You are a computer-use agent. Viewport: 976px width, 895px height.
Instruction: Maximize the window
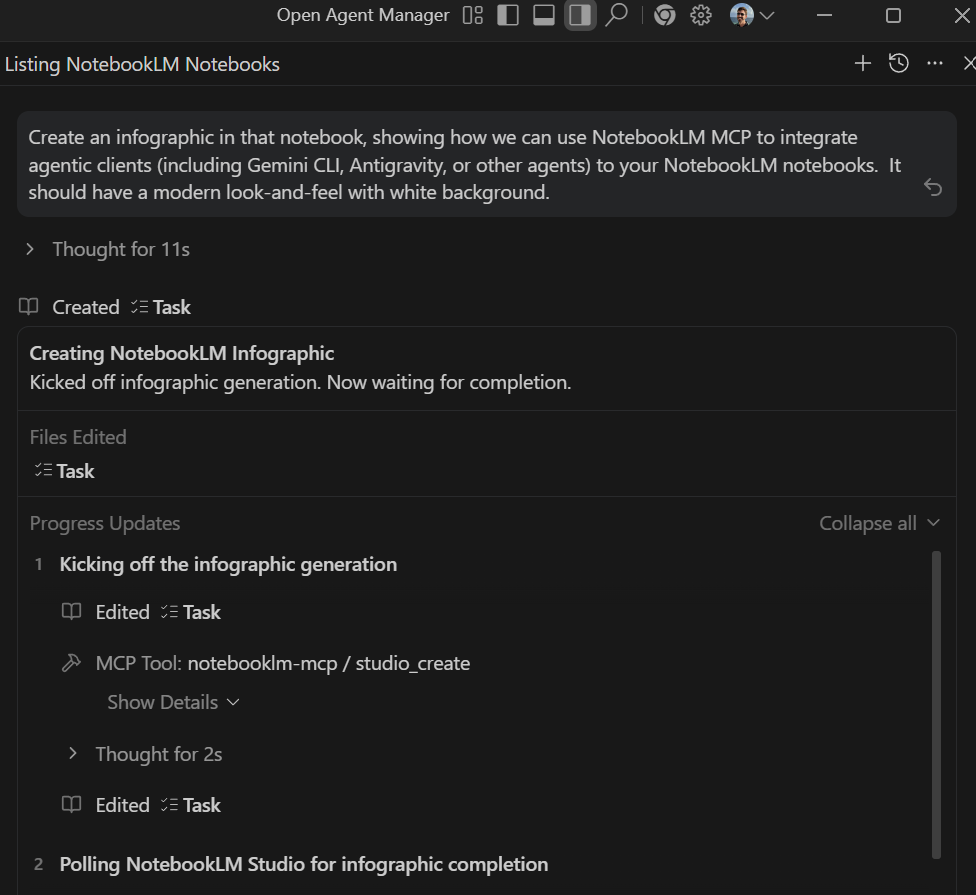point(893,15)
